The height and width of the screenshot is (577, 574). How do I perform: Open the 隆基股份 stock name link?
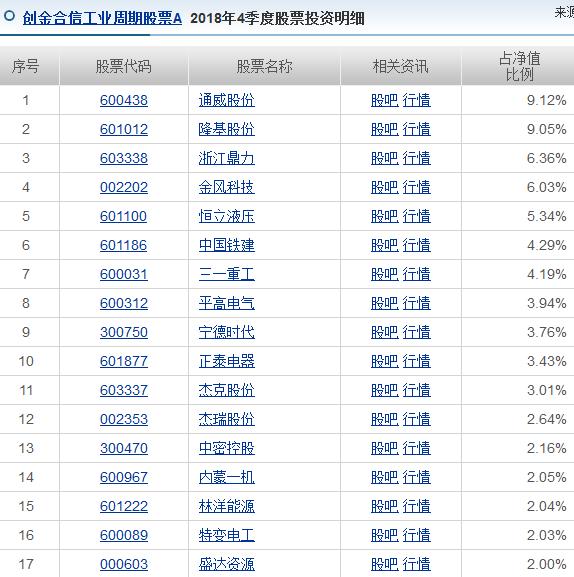[227, 129]
